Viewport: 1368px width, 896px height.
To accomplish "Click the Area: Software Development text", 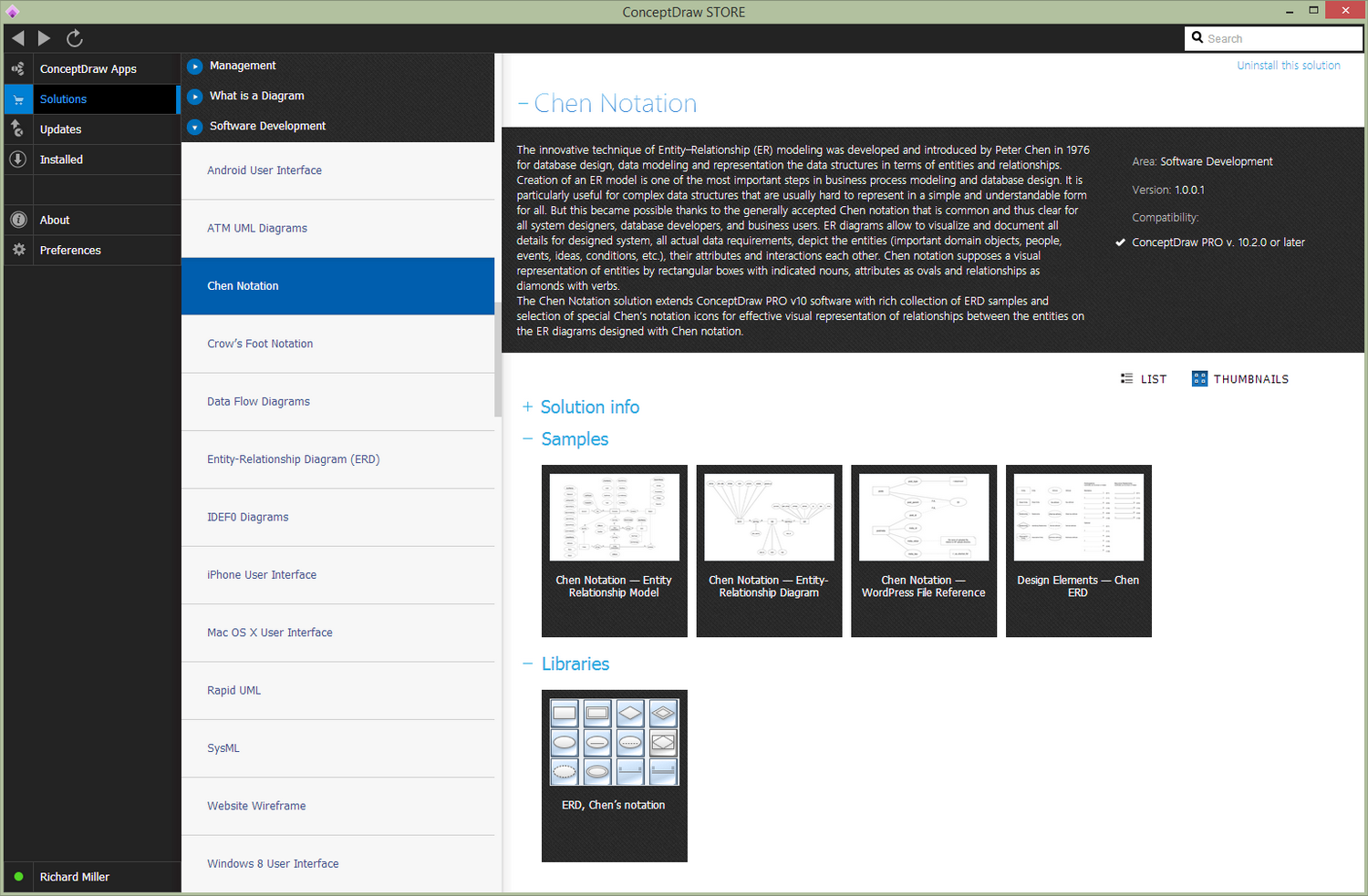I will pos(1202,161).
